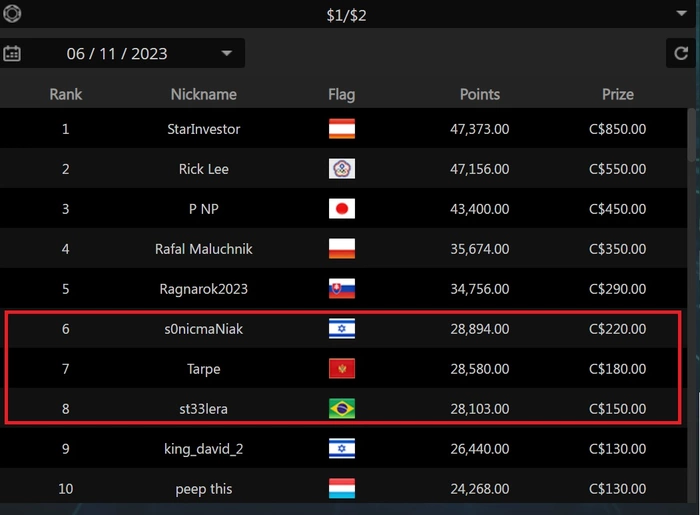The width and height of the screenshot is (700, 515).
Task: Click the flag beside peep this
Action: tap(342, 489)
